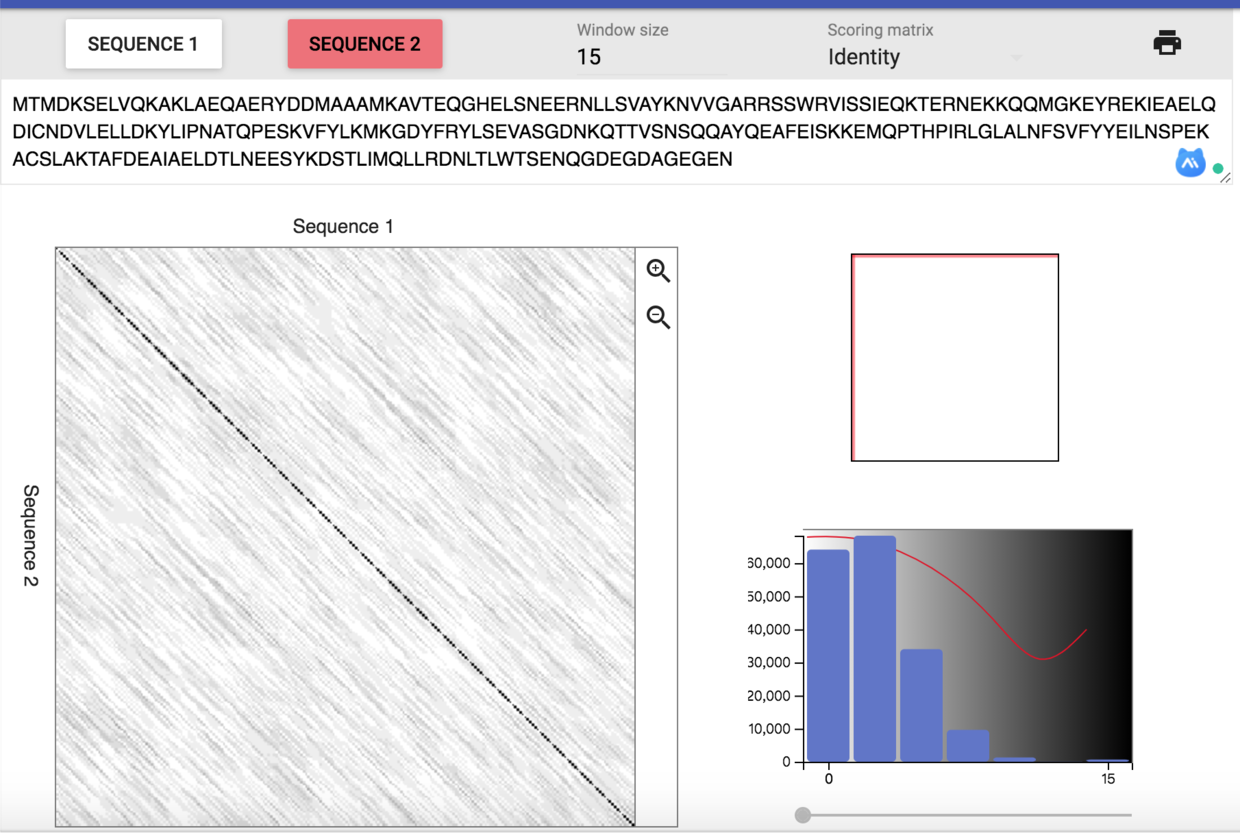Image resolution: width=1240 pixels, height=833 pixels.
Task: Click the dot plot diagonal area
Action: 345,537
